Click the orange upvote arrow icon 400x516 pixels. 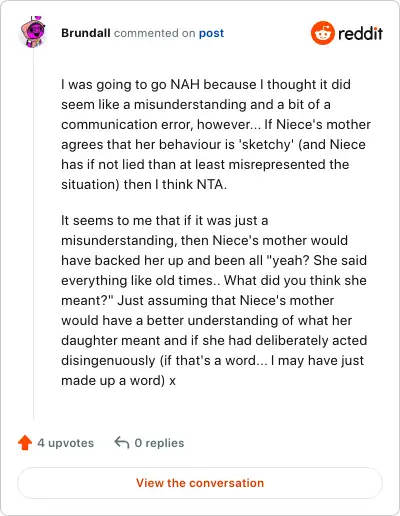tap(25, 443)
